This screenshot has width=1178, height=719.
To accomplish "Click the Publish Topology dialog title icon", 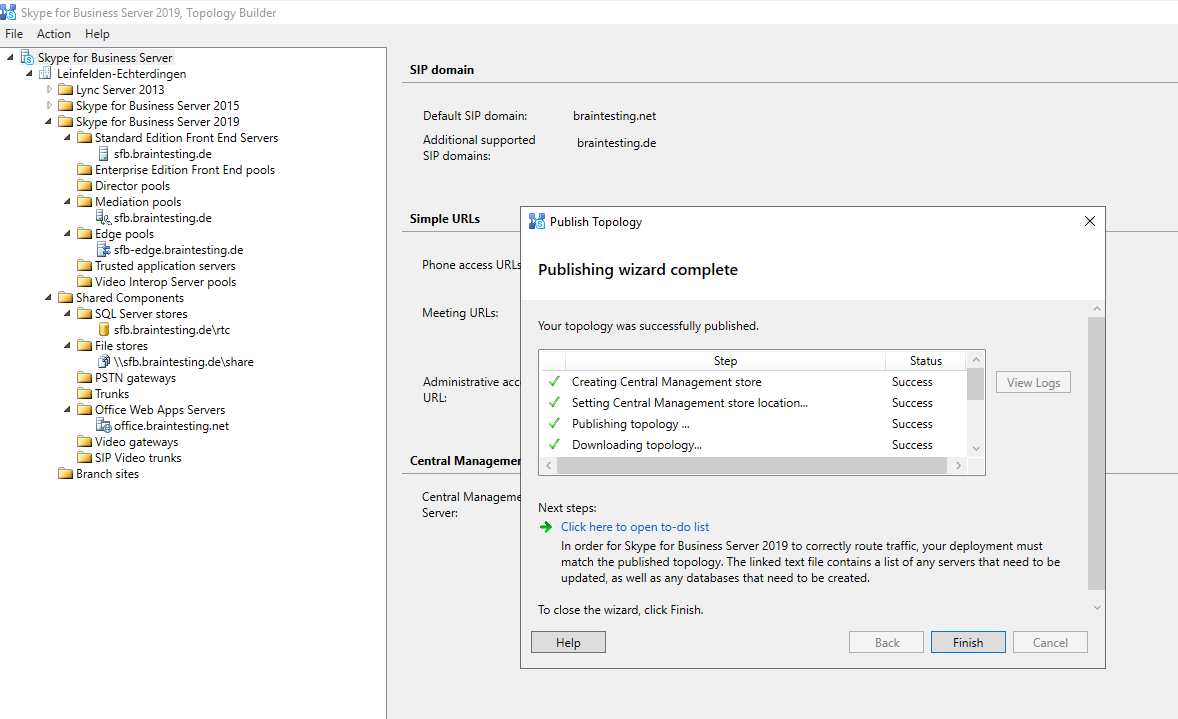I will point(538,221).
